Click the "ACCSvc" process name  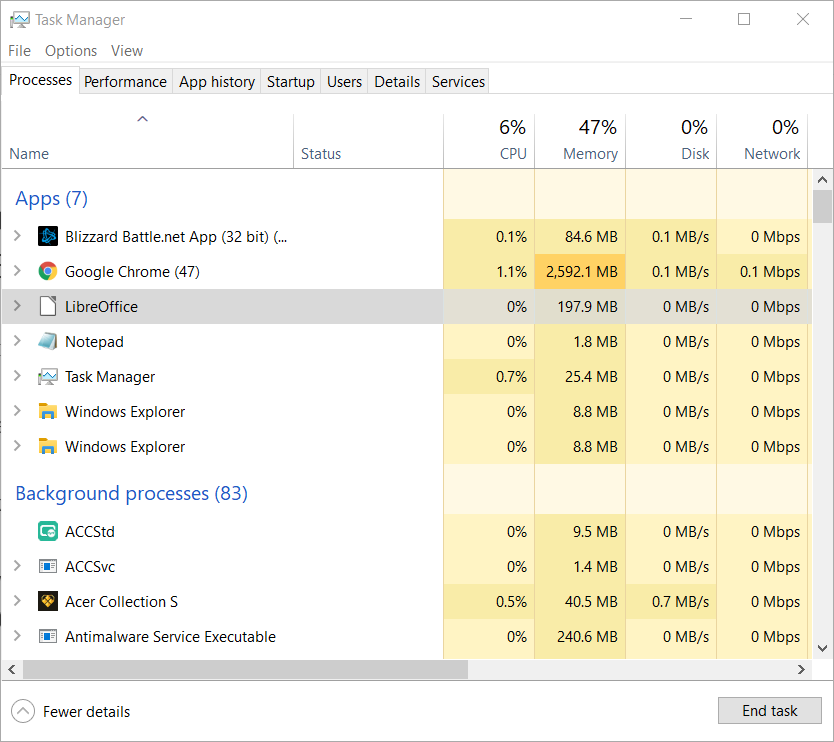[90, 567]
